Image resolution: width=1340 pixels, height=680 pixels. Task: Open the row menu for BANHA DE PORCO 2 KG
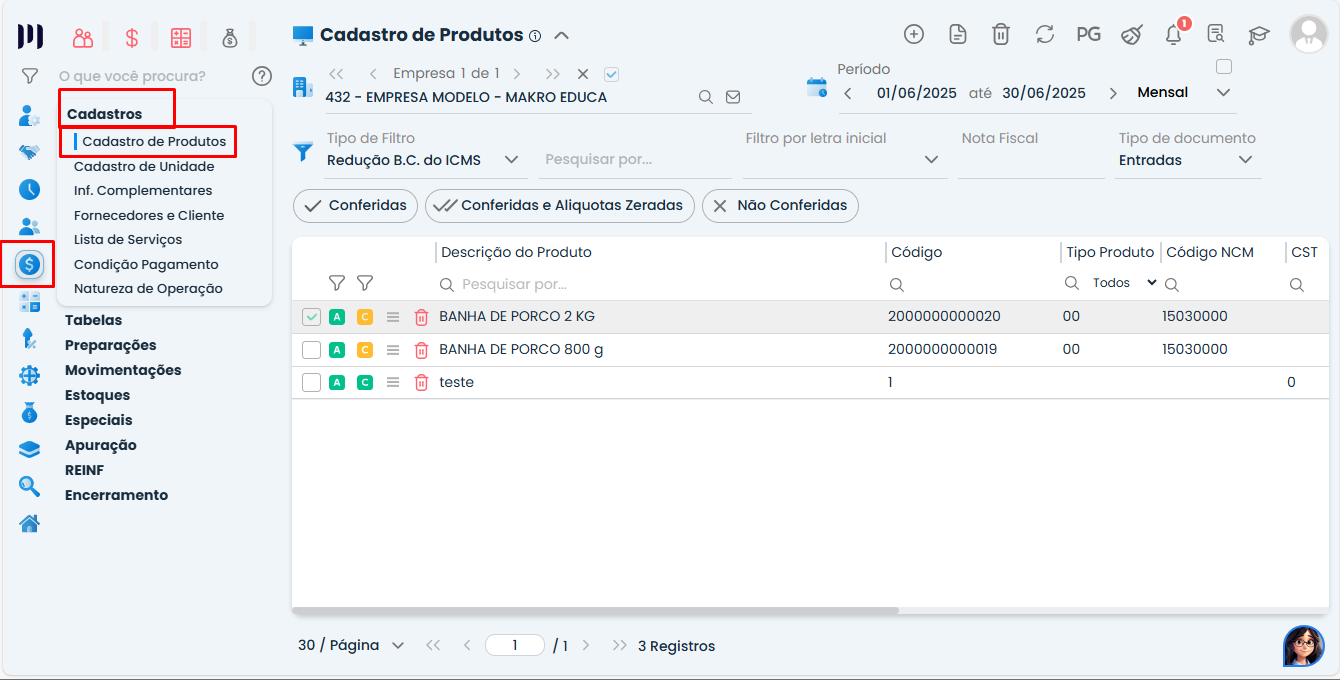393,317
